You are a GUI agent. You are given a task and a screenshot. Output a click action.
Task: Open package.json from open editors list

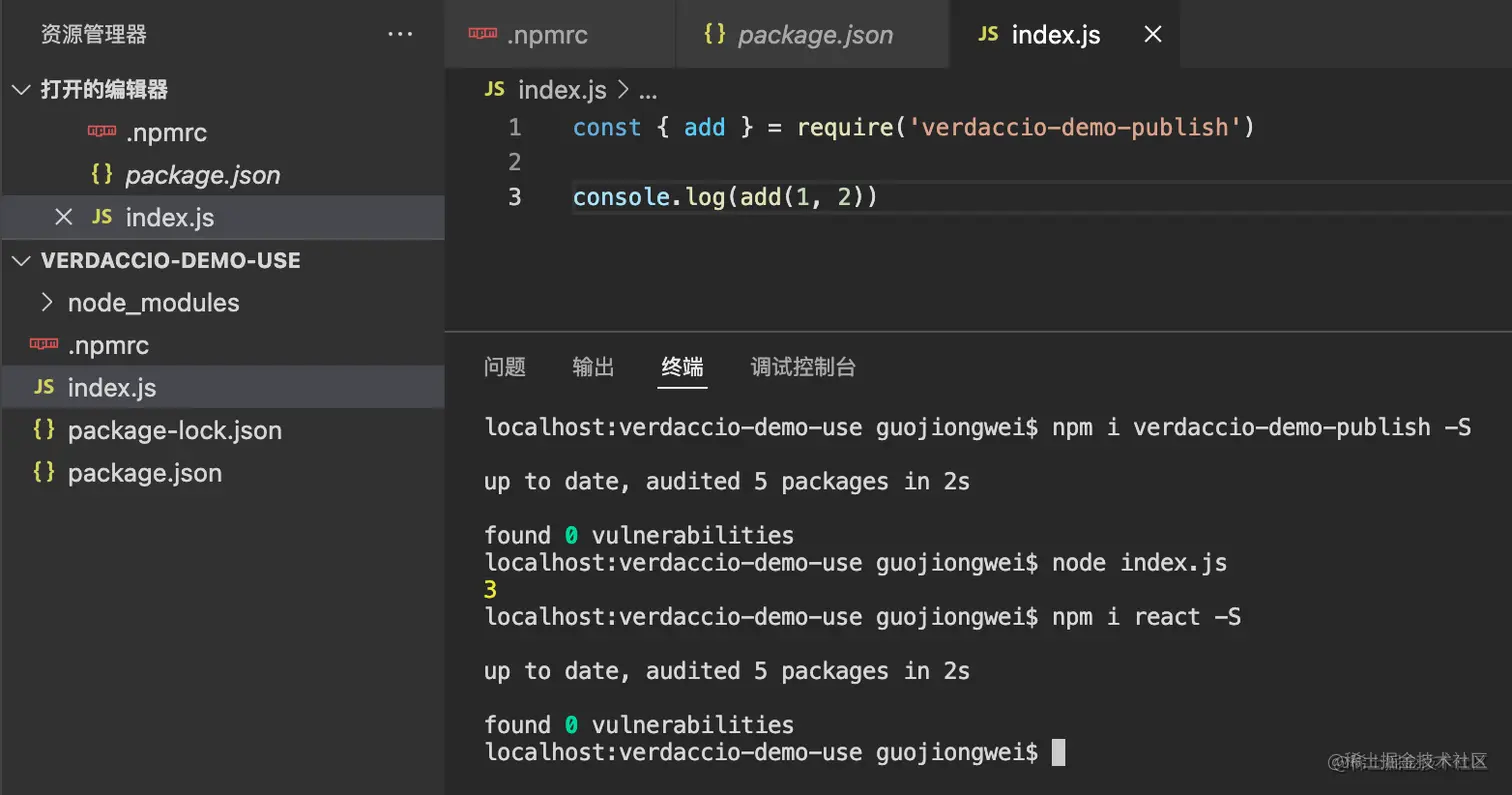point(222,174)
